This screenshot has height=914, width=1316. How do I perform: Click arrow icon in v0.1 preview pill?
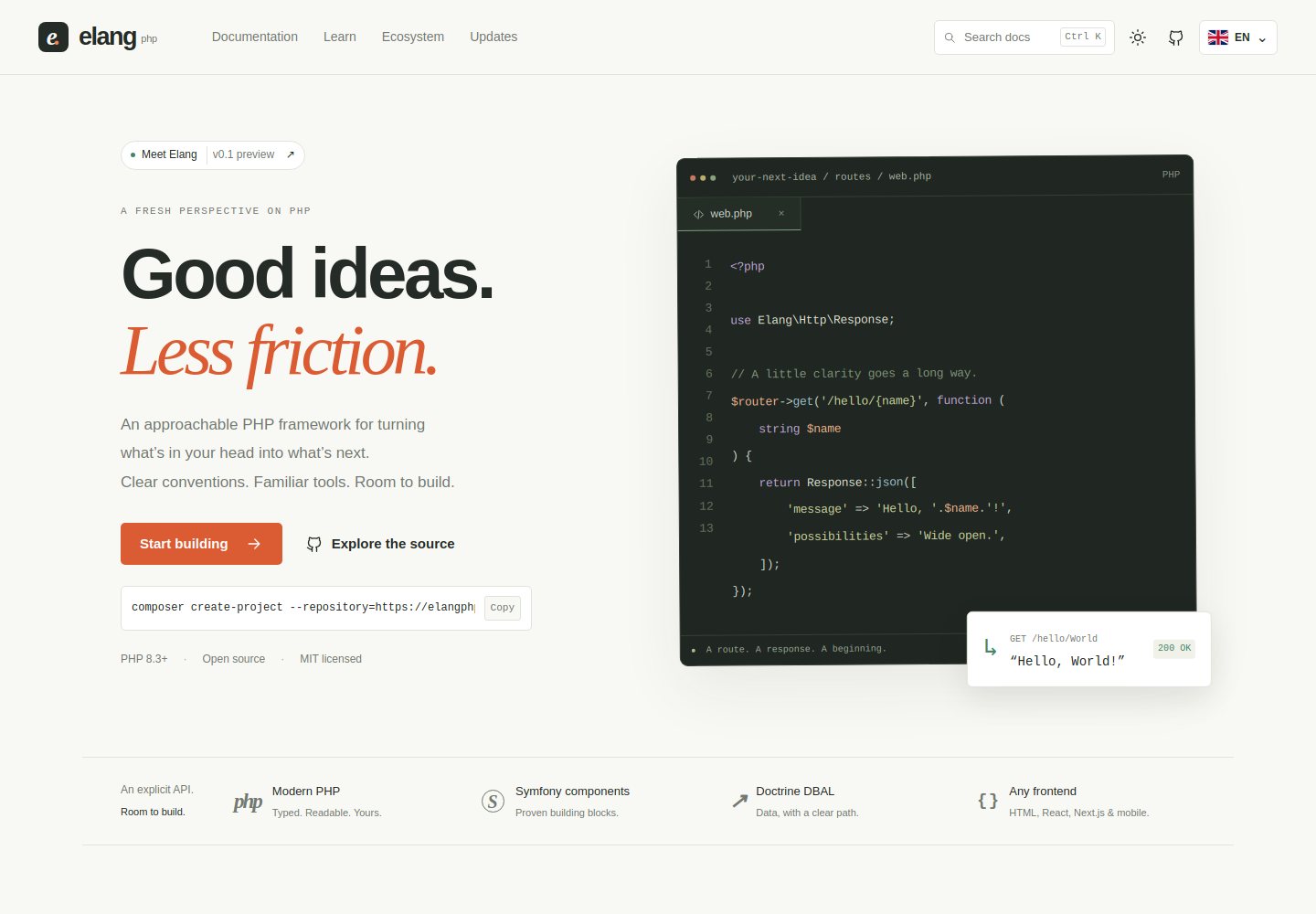click(291, 154)
